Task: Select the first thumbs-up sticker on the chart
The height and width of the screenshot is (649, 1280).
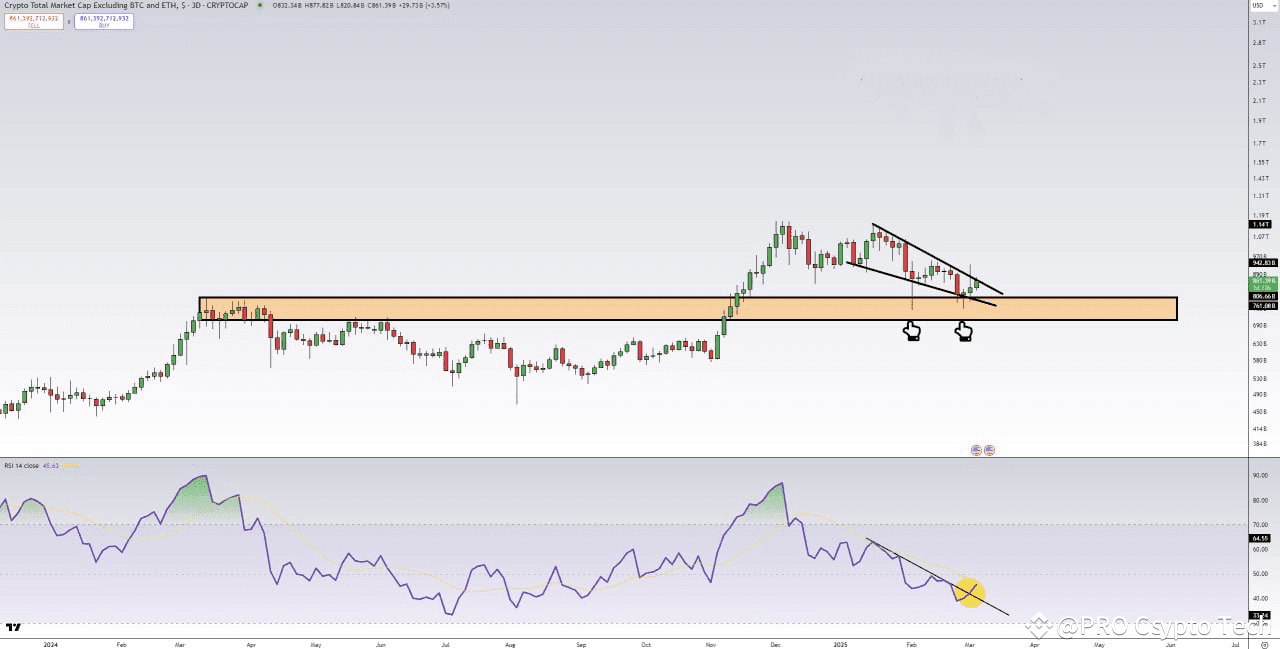Action: pyautogui.click(x=911, y=329)
